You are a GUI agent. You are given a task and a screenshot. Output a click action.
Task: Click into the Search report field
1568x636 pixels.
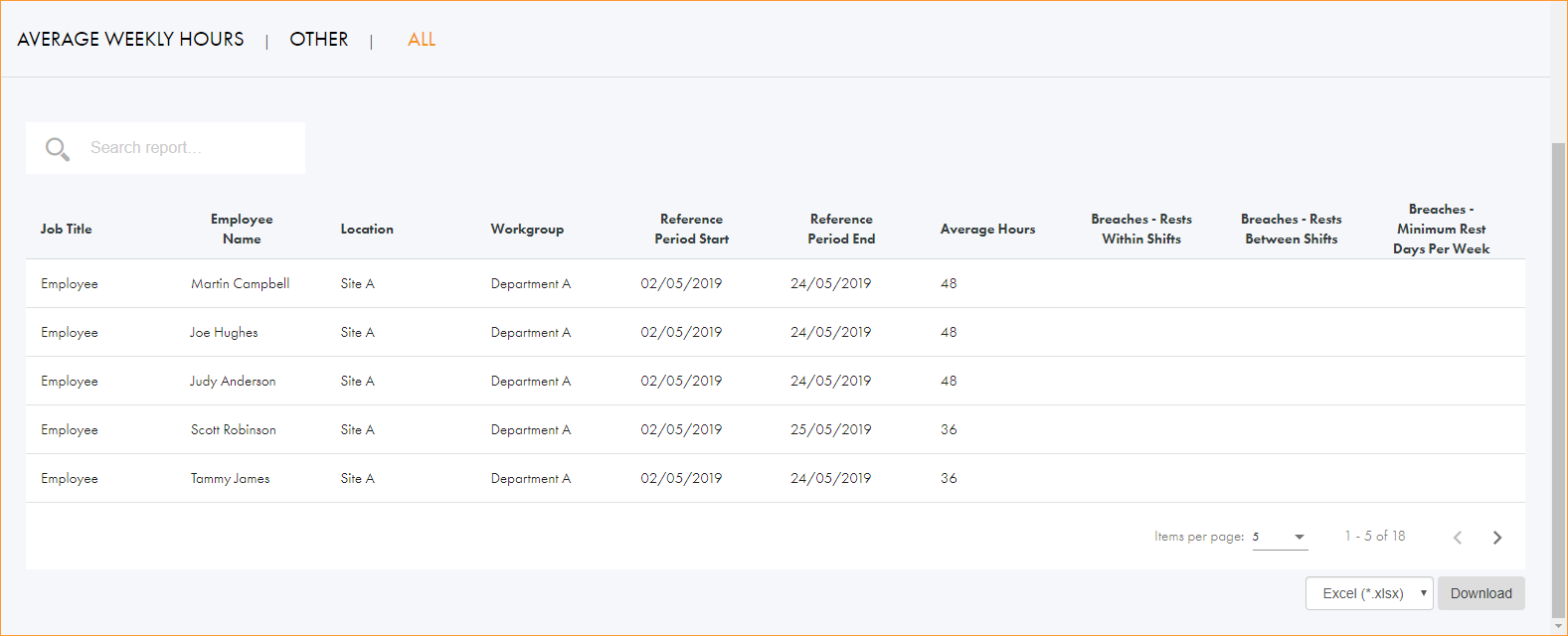click(189, 148)
